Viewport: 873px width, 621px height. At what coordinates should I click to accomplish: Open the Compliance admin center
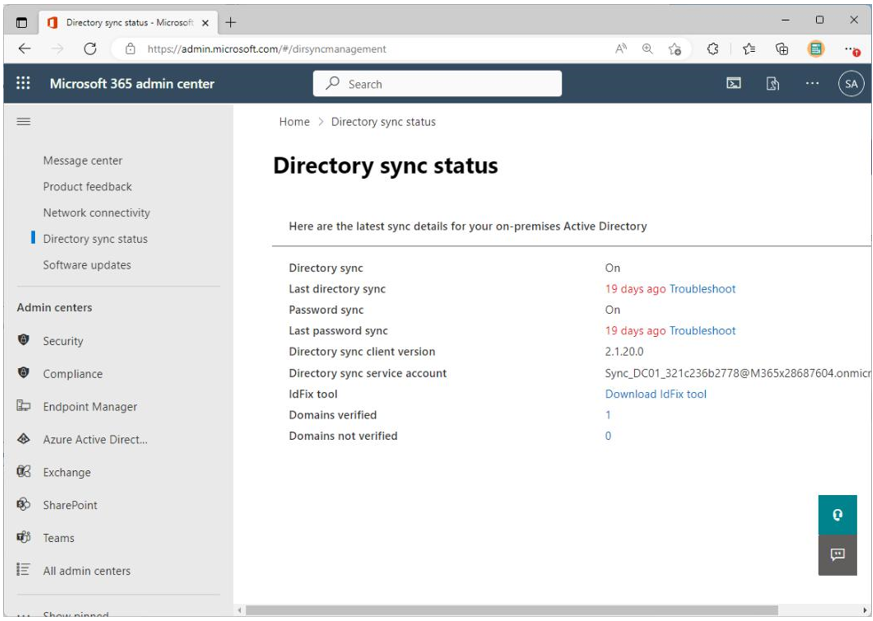pyautogui.click(x=72, y=374)
